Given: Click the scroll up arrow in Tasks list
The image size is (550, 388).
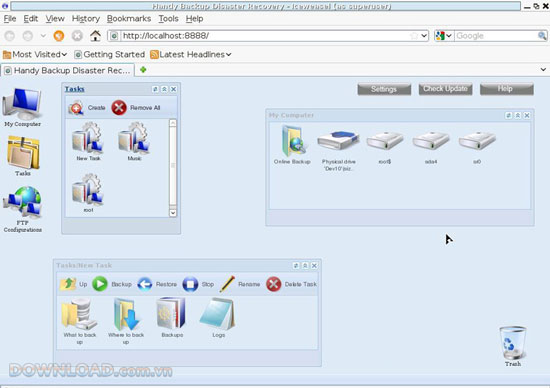Looking at the screenshot, I should click(173, 123).
